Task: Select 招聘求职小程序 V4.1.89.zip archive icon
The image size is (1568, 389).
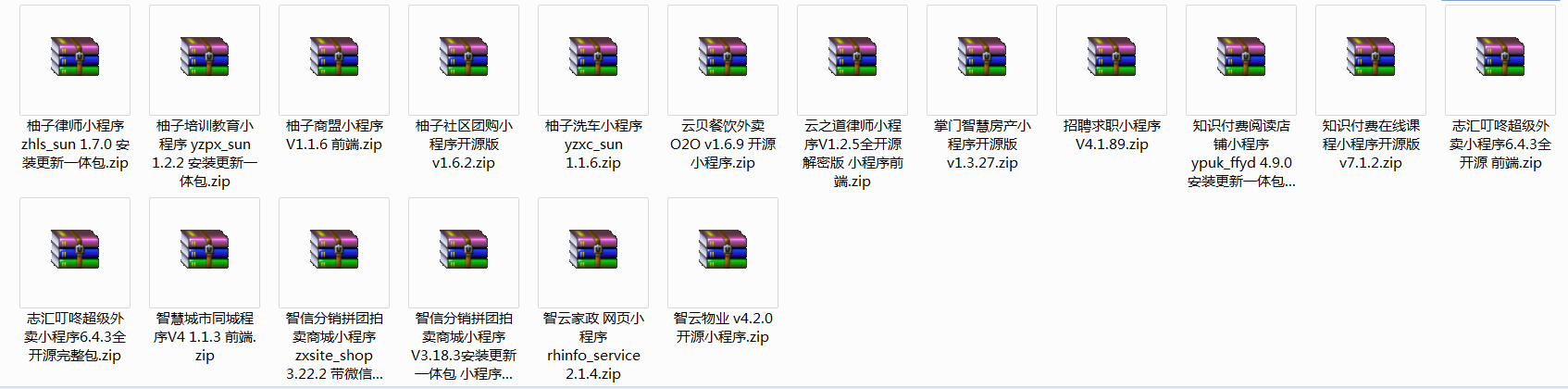Action: pyautogui.click(x=1112, y=57)
